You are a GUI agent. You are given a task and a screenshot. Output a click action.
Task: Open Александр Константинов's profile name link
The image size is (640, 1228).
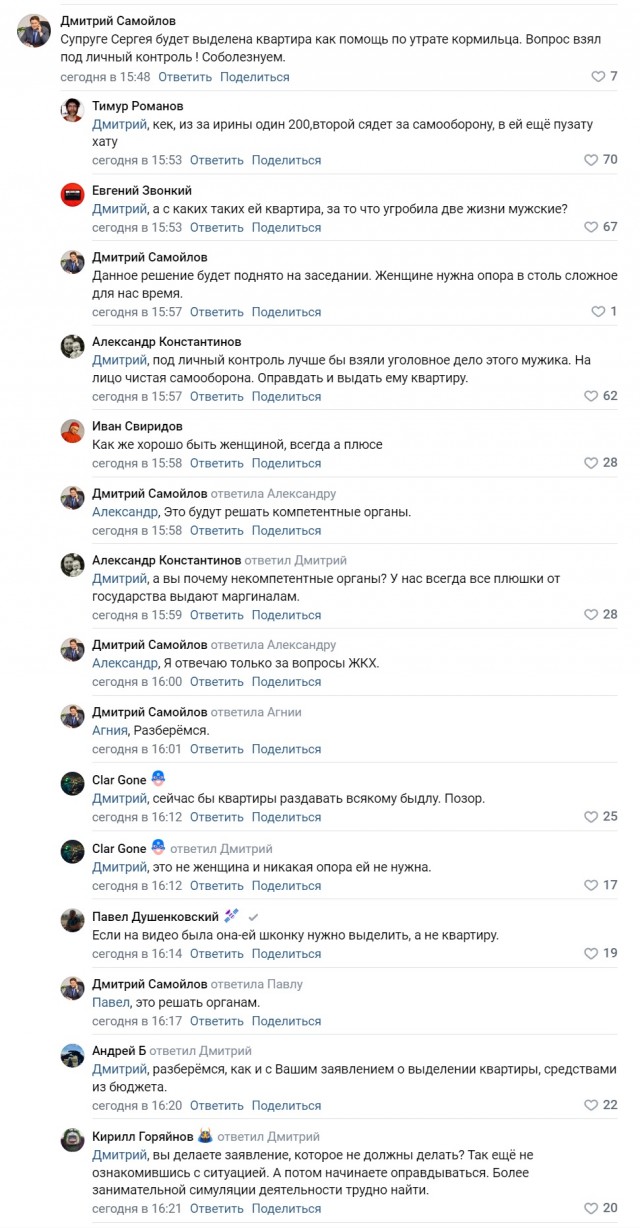pos(166,342)
